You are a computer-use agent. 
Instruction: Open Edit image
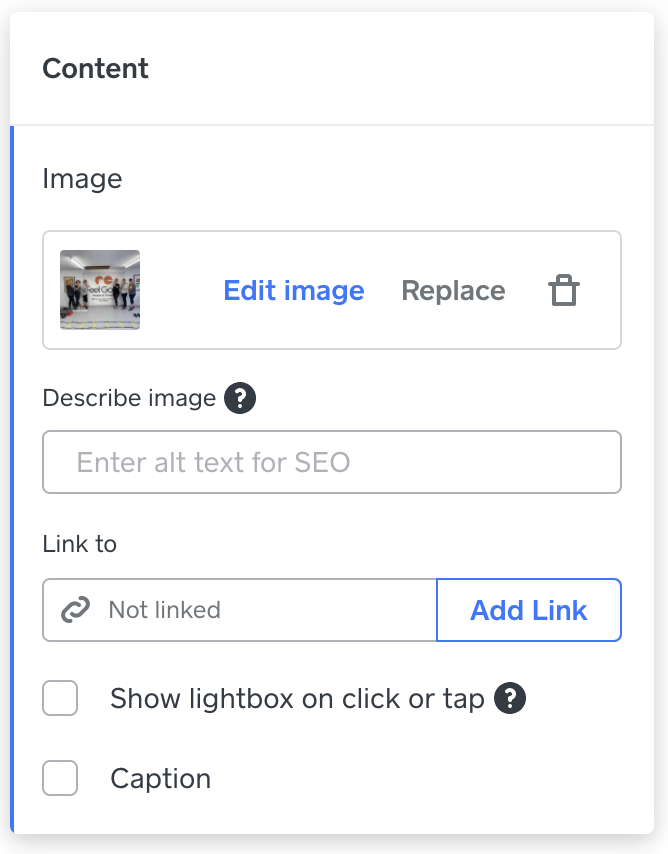click(293, 290)
